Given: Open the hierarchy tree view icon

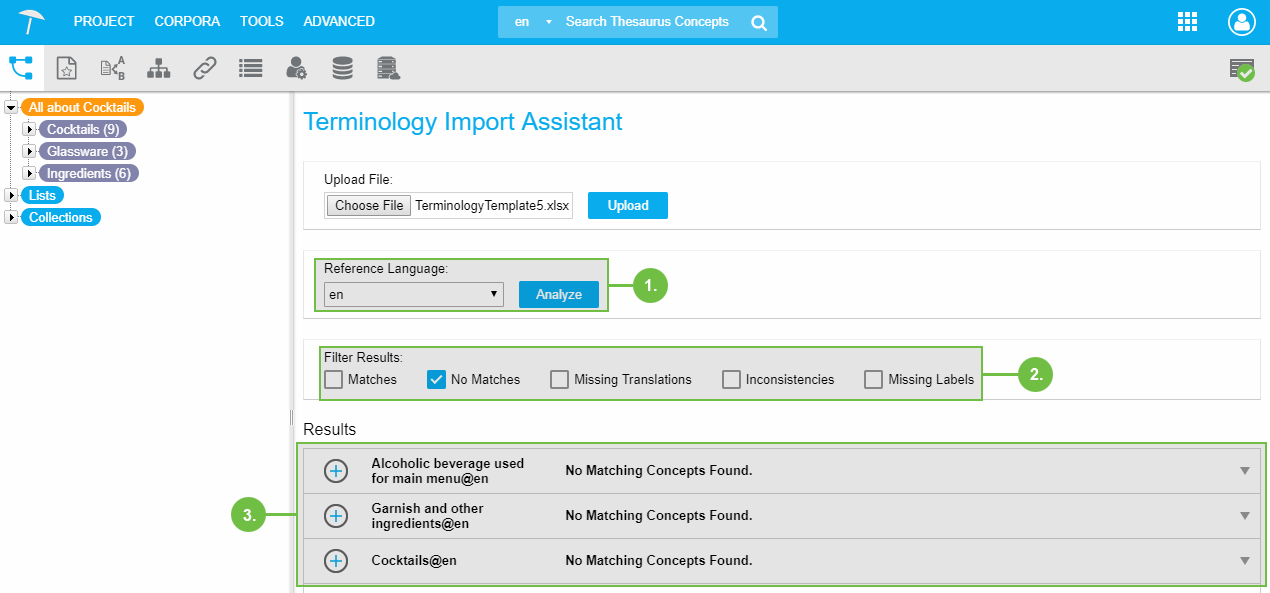Looking at the screenshot, I should [21, 68].
